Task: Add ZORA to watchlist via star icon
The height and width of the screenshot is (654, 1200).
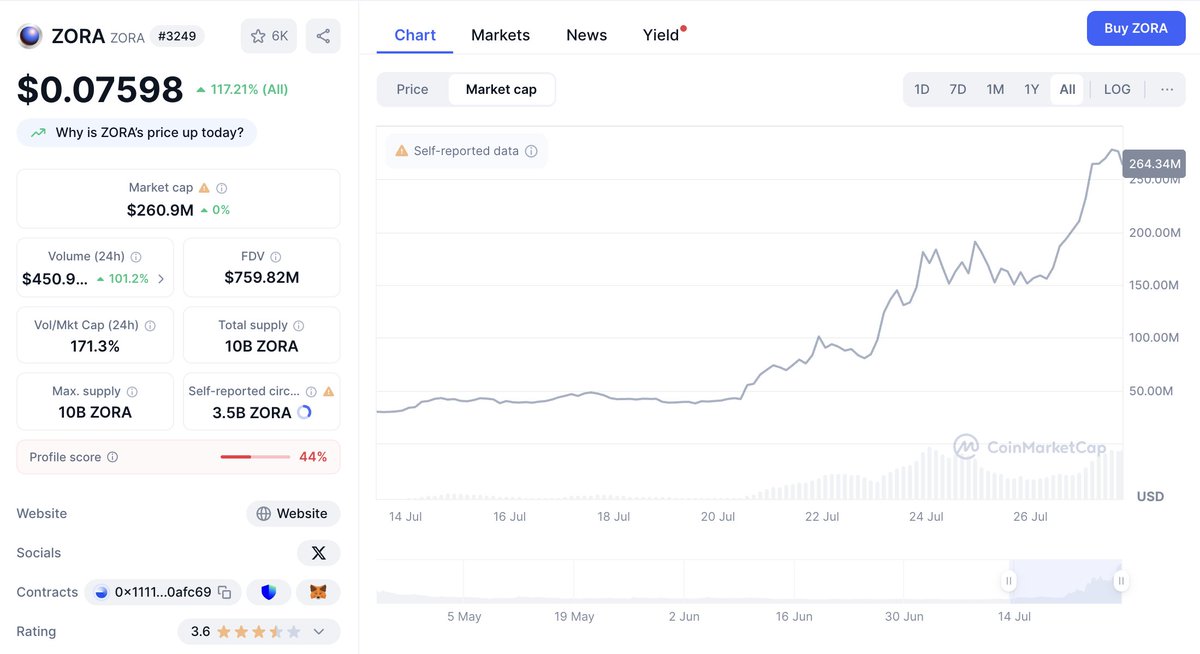Action: (x=258, y=36)
